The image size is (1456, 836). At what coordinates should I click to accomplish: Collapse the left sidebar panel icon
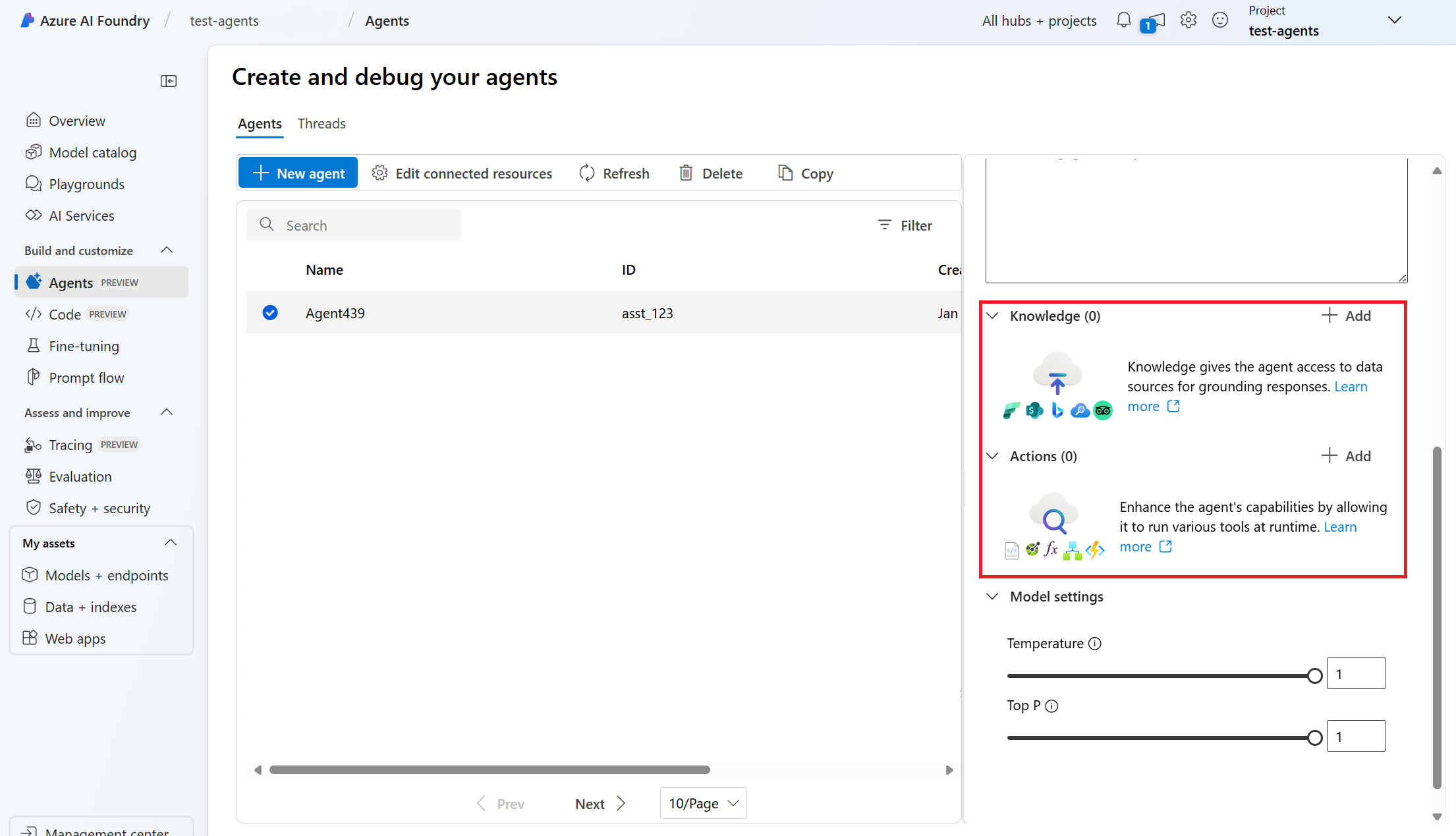click(169, 81)
